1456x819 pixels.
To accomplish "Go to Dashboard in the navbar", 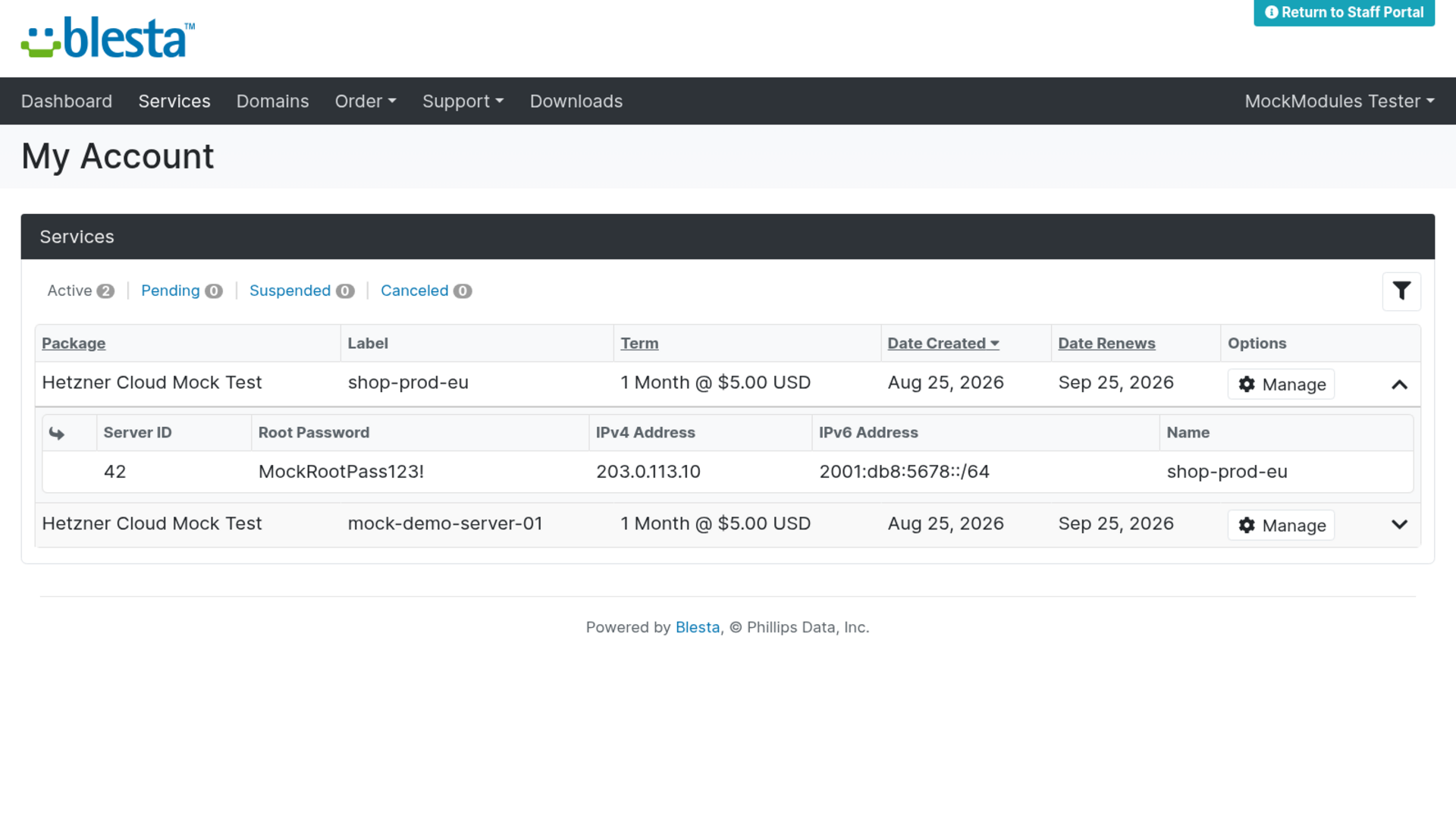I will click(x=67, y=101).
